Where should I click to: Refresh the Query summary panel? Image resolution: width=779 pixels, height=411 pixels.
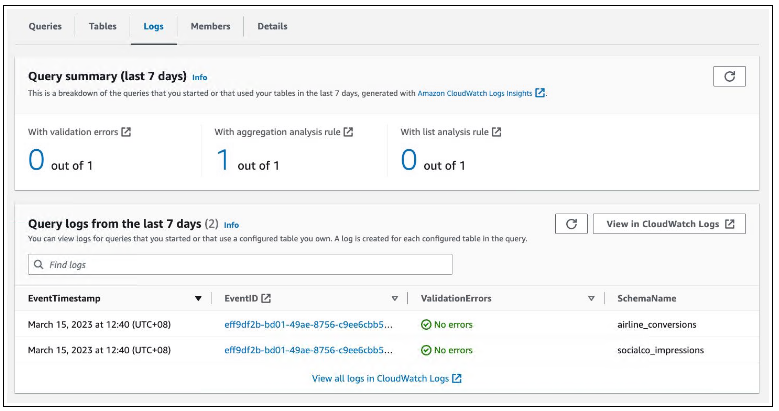[x=729, y=77]
